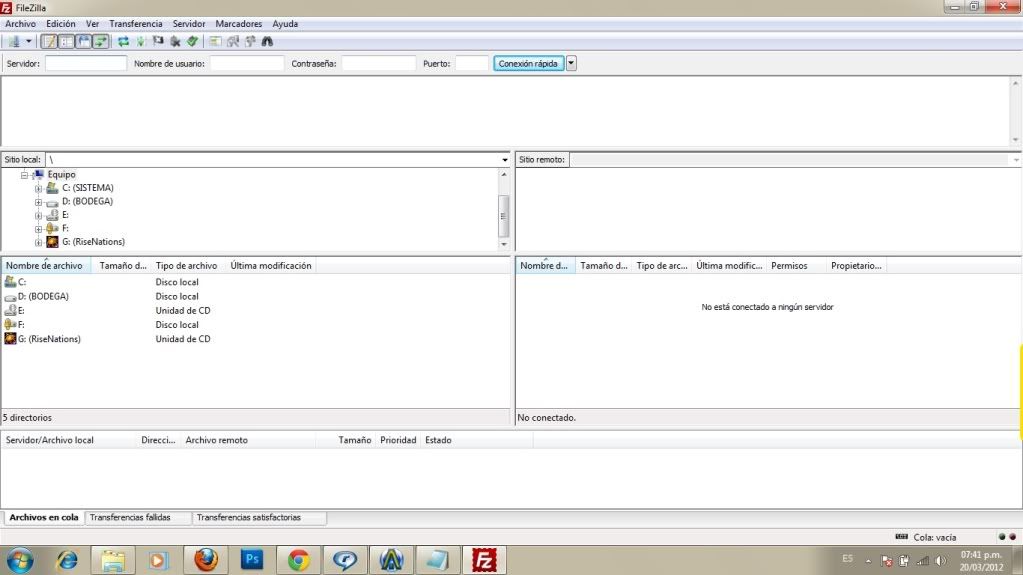Open the quick connect history dropdown

(x=571, y=63)
